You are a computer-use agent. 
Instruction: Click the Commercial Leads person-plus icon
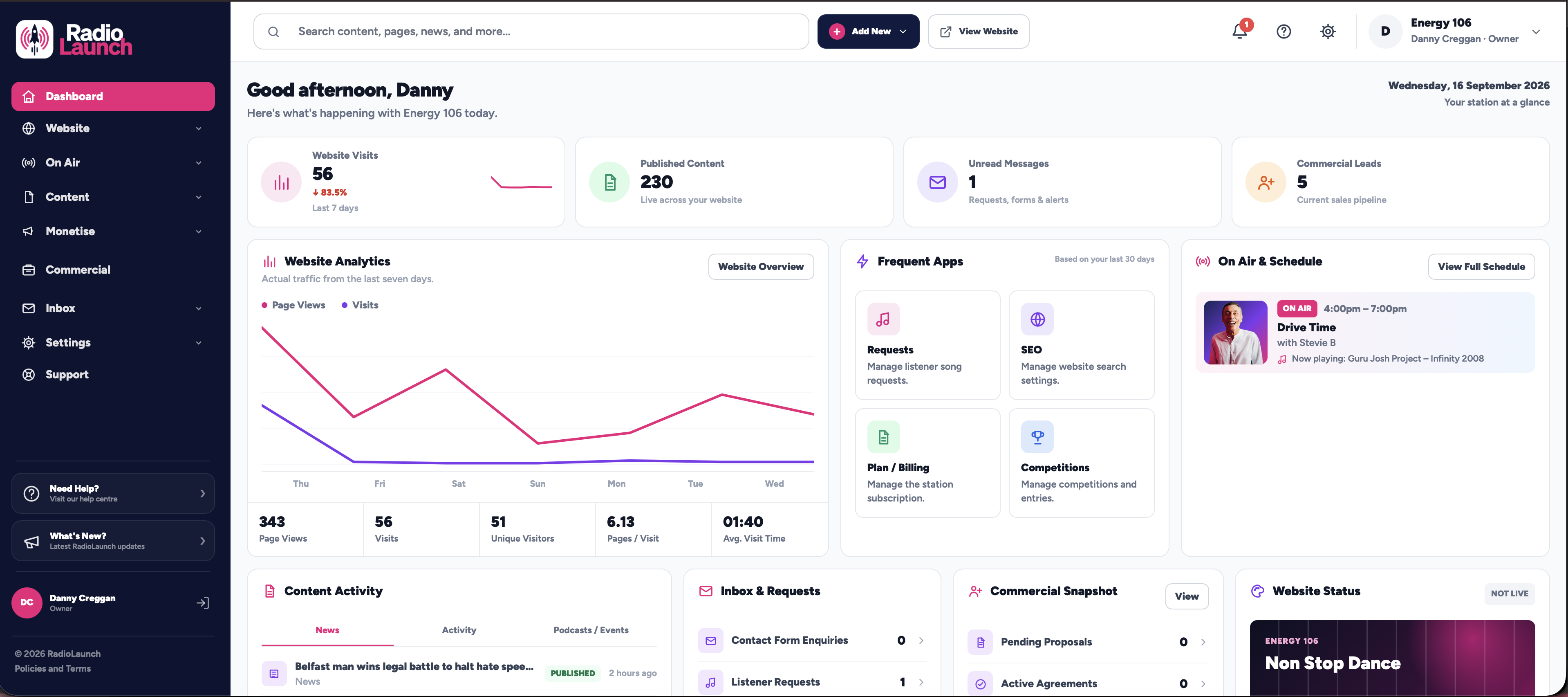coord(1266,182)
